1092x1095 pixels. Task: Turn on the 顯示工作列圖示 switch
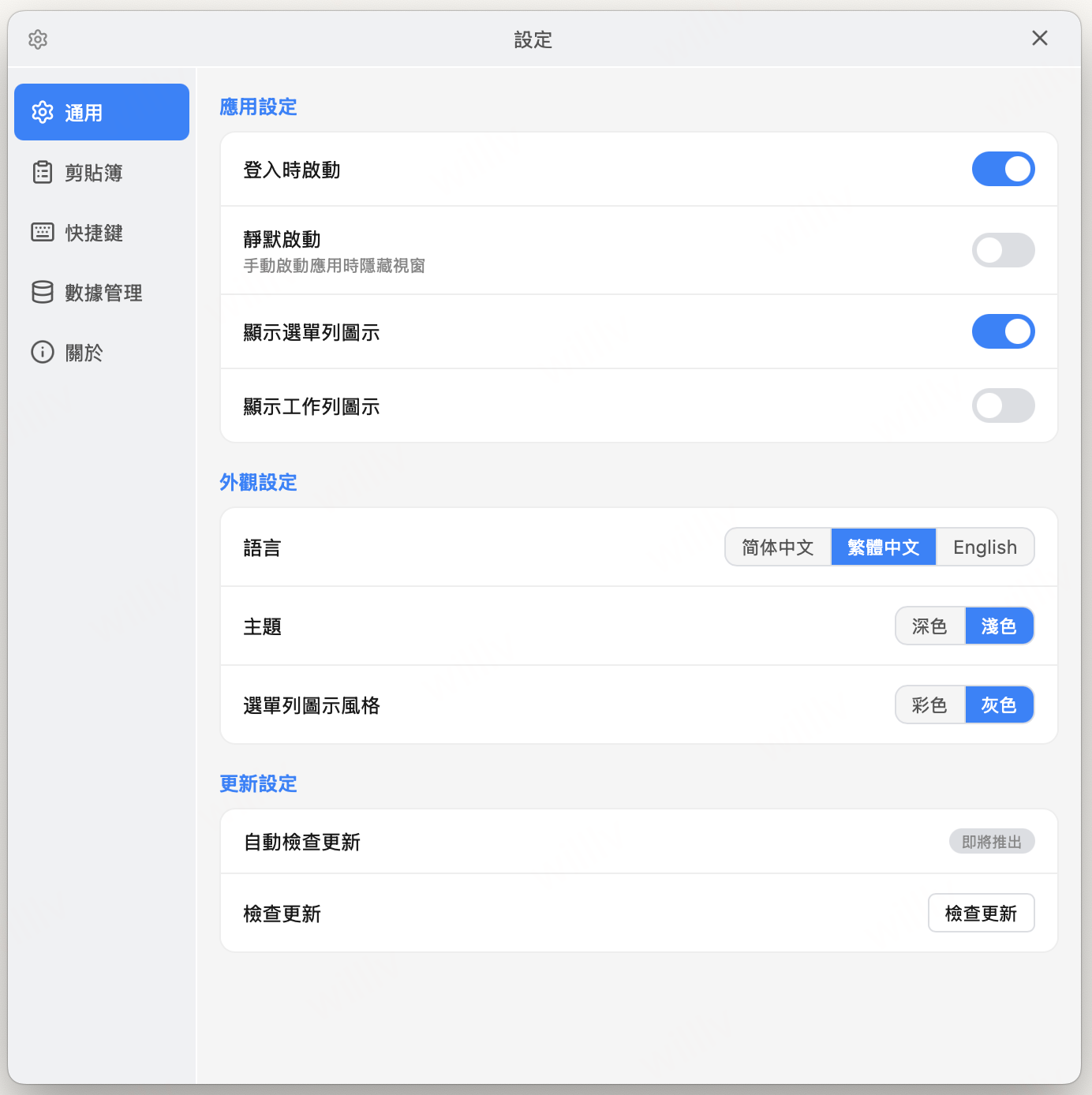pyautogui.click(x=1003, y=405)
